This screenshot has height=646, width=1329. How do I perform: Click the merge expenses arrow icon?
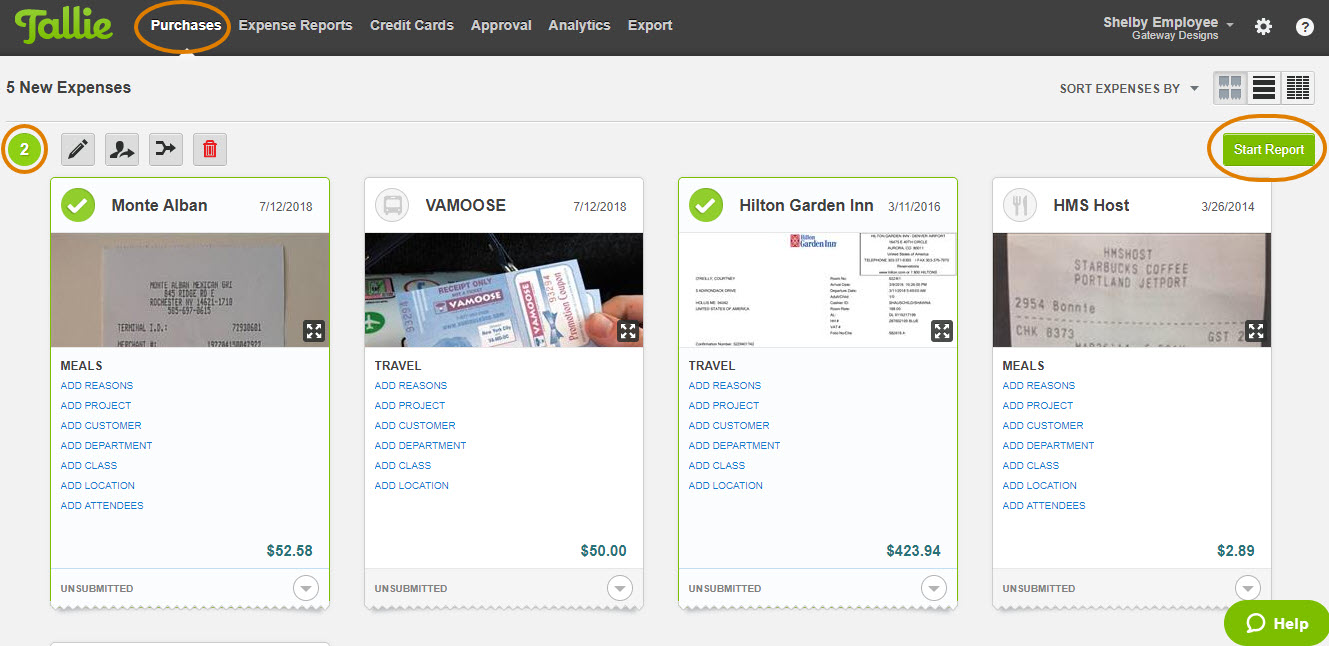click(166, 149)
